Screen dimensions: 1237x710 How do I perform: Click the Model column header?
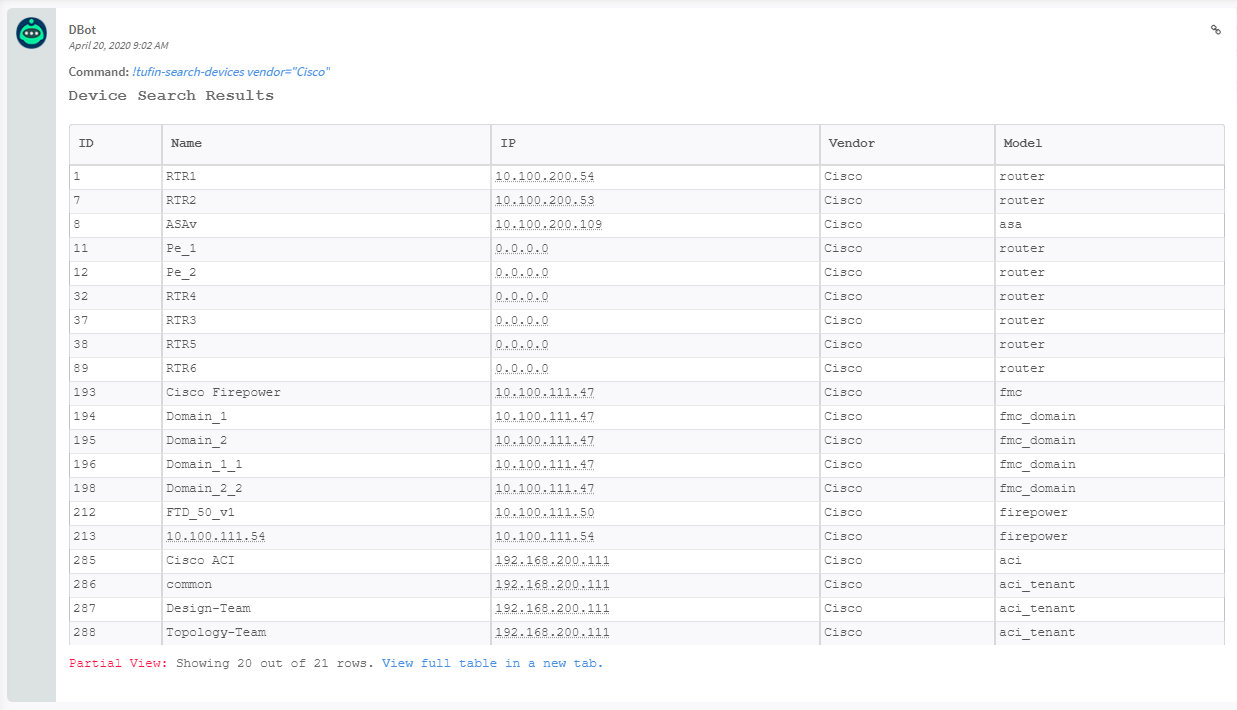point(1022,143)
